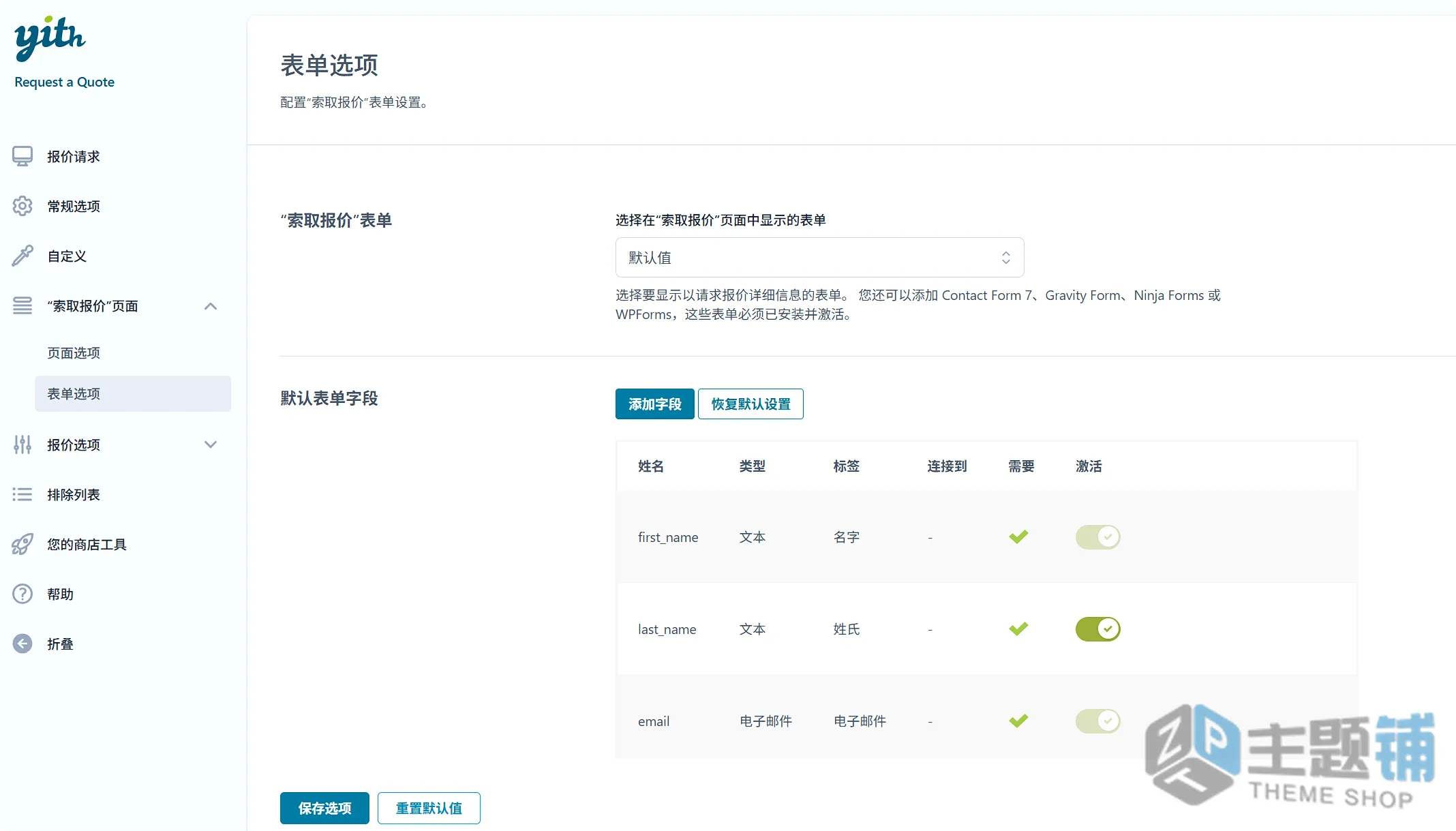Click the green check in first_name row
This screenshot has width=1456, height=831.
pyautogui.click(x=1018, y=537)
